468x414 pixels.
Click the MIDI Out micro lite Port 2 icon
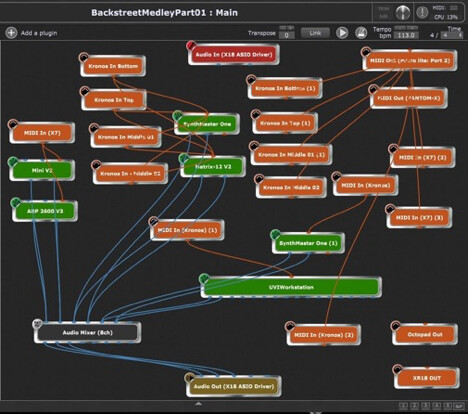click(366, 52)
